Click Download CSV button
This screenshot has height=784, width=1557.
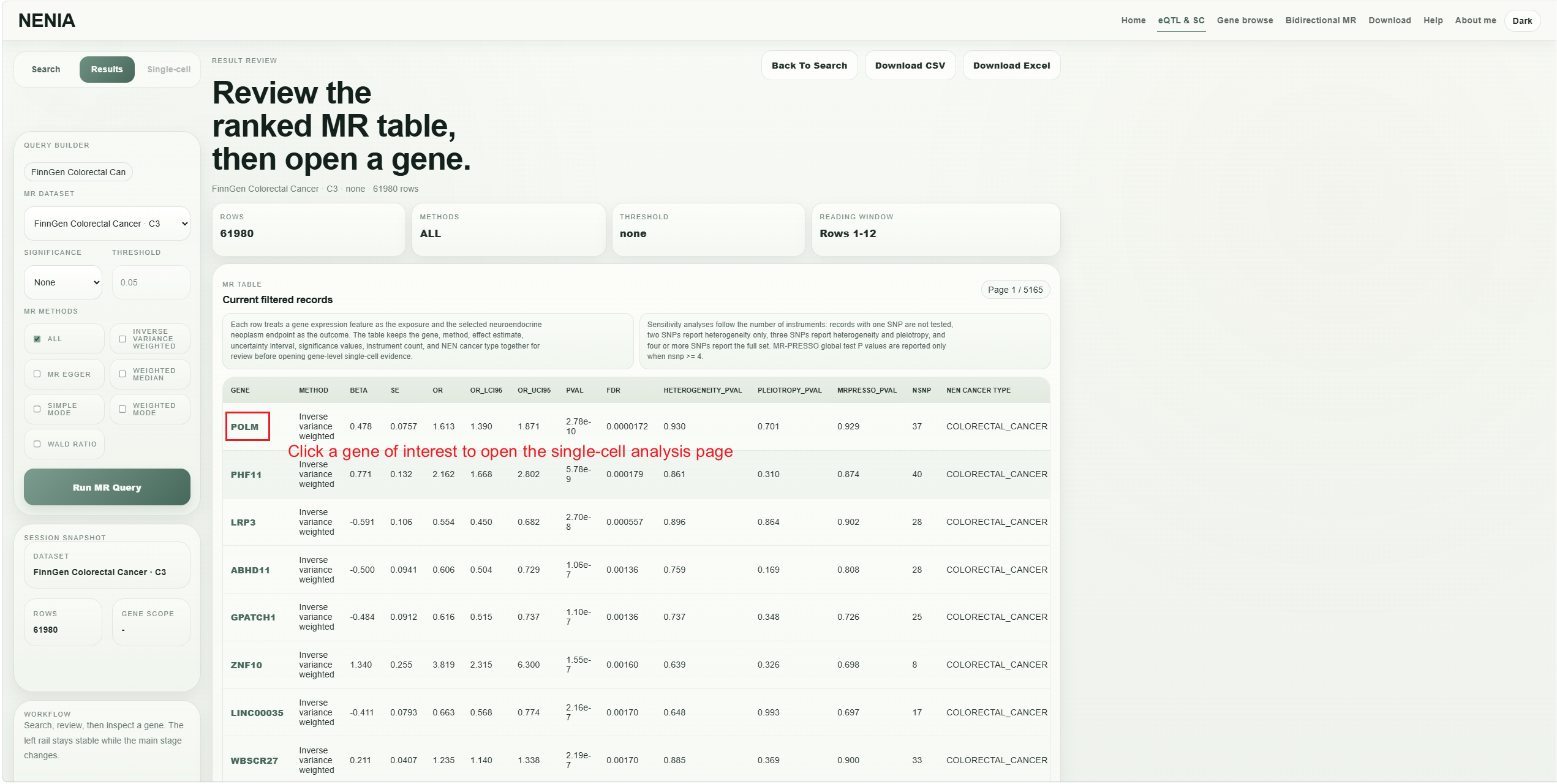[x=910, y=66]
